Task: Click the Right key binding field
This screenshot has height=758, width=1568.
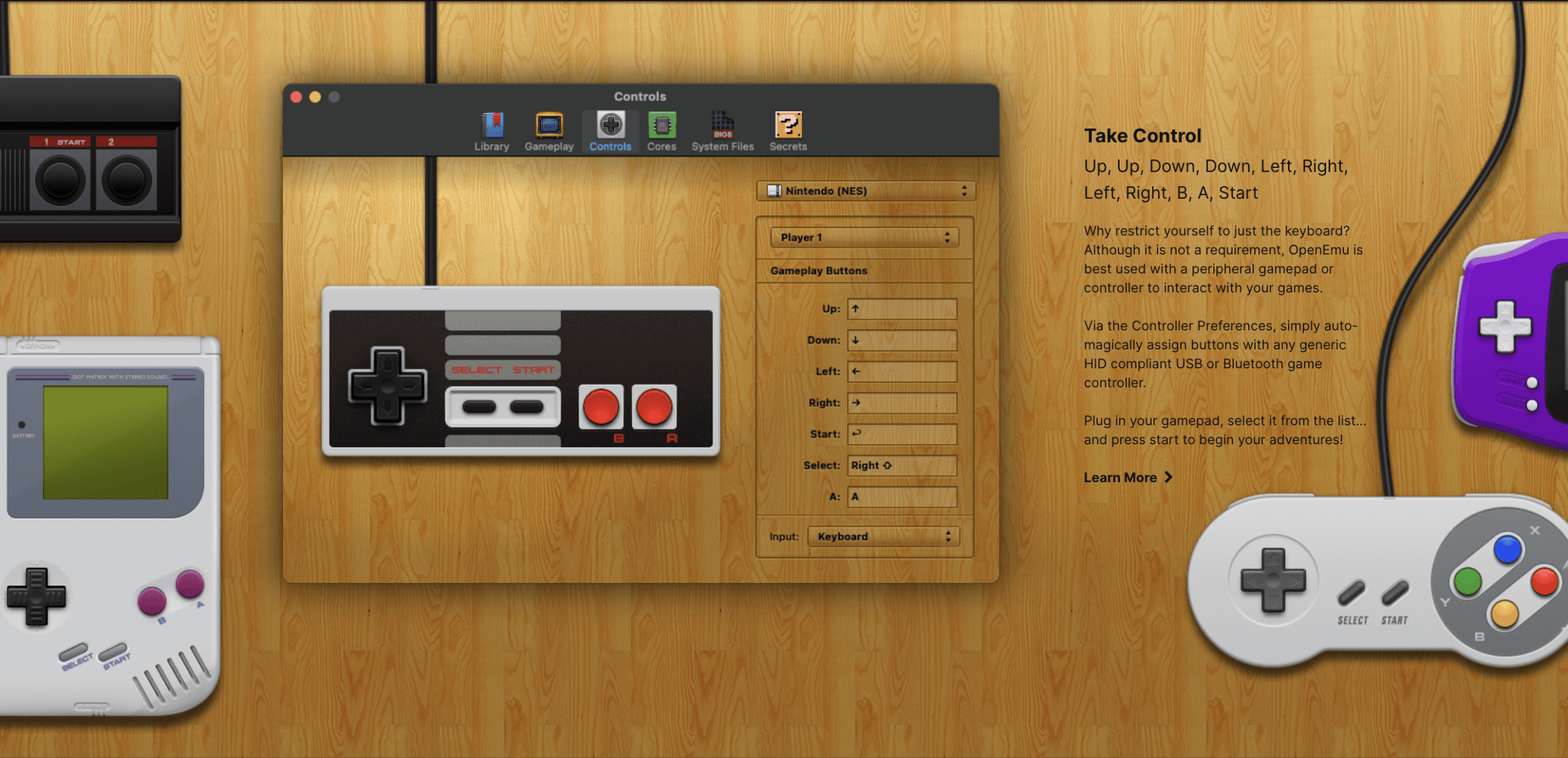Action: click(902, 403)
